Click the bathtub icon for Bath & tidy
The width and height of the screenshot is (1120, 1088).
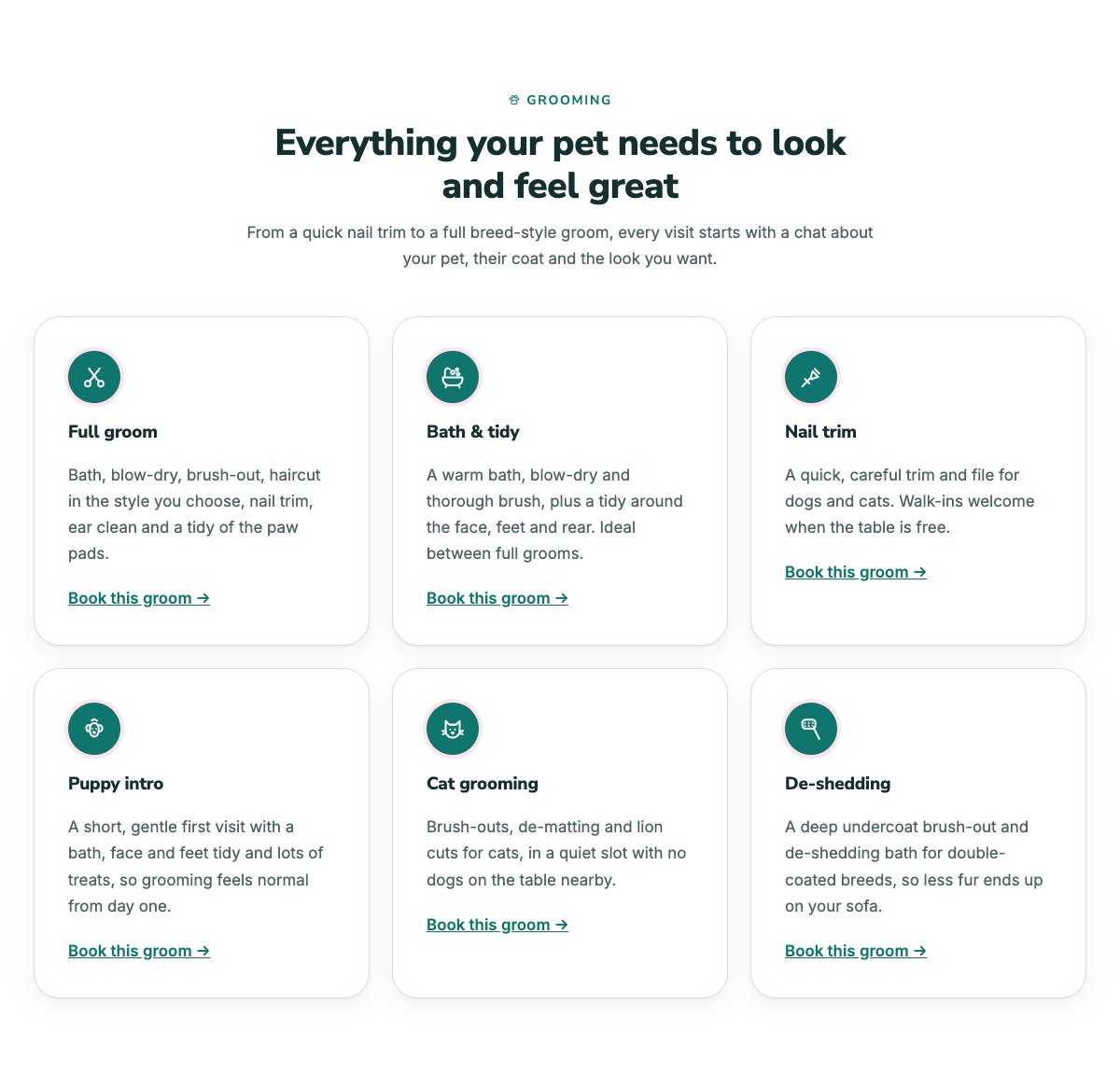coord(453,377)
